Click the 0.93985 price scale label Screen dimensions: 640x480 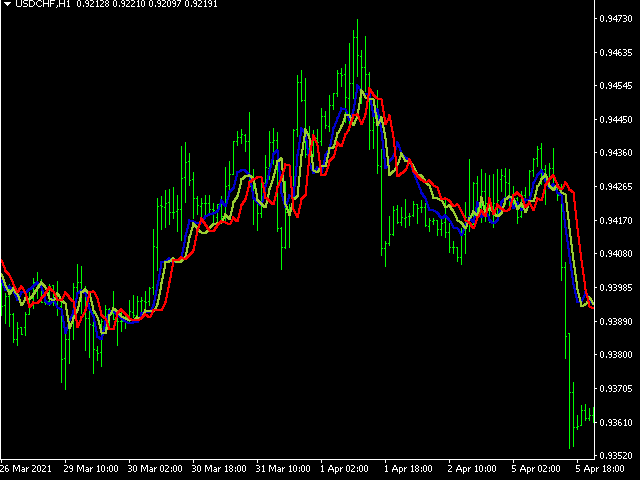click(616, 287)
